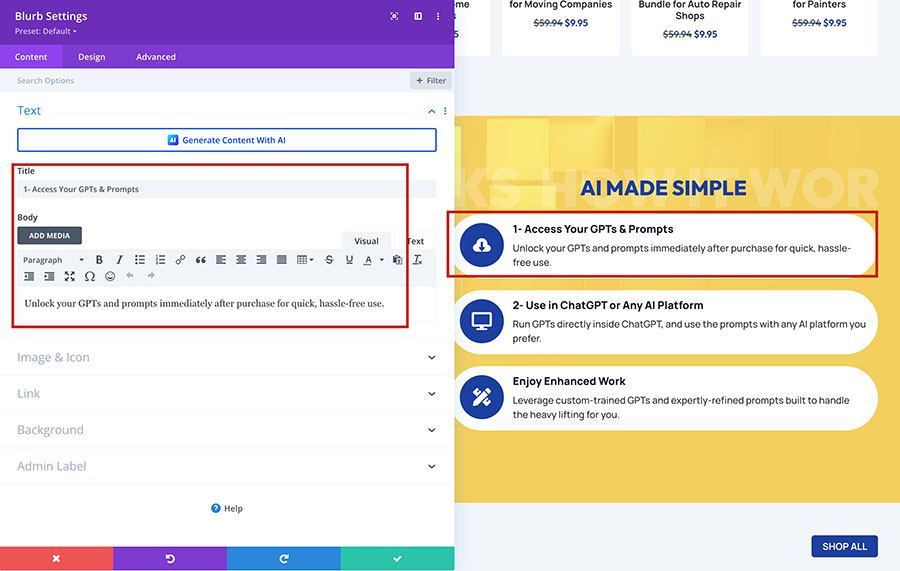Open the Paragraph format dropdown
This screenshot has height=571, width=900.
pyautogui.click(x=53, y=260)
